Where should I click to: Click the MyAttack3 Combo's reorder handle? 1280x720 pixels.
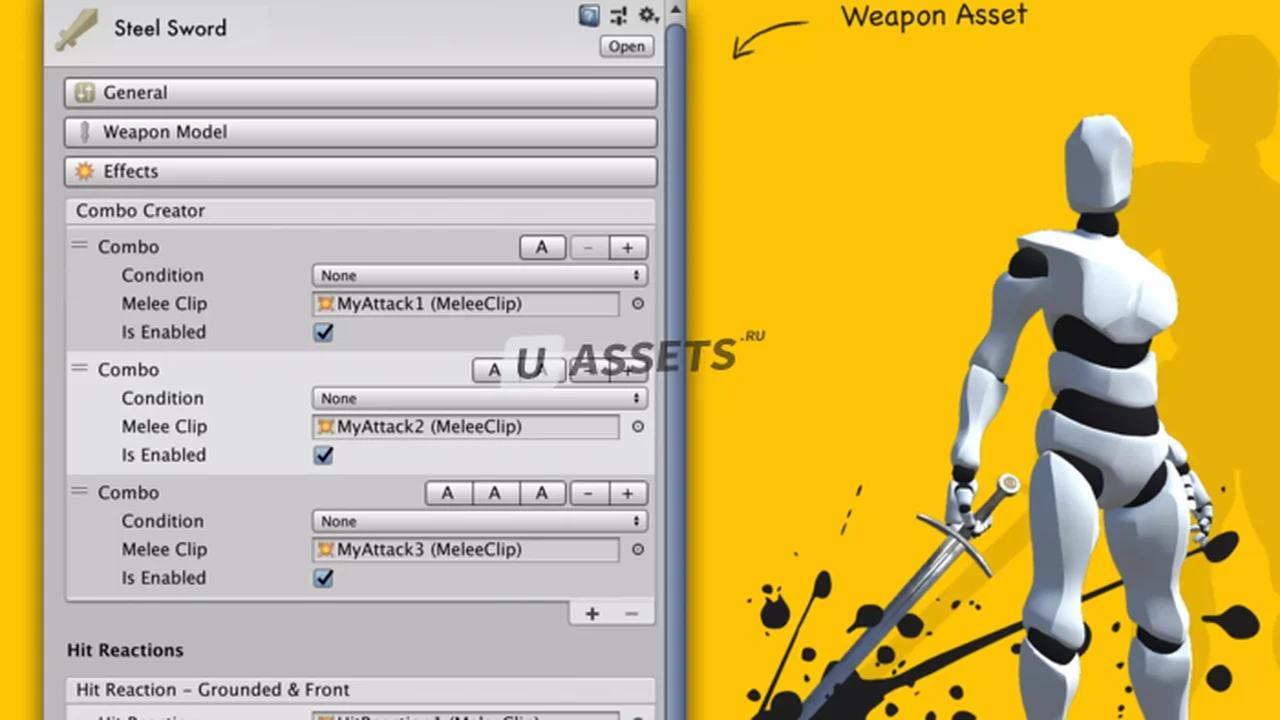coord(80,491)
